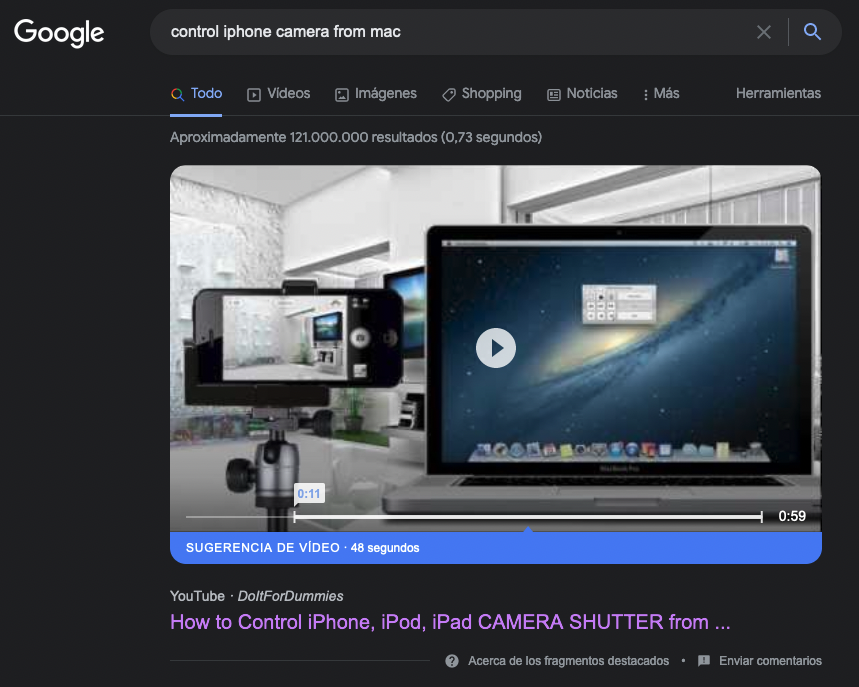The image size is (859, 687).
Task: Click the blue search magnifier icon
Action: click(812, 32)
